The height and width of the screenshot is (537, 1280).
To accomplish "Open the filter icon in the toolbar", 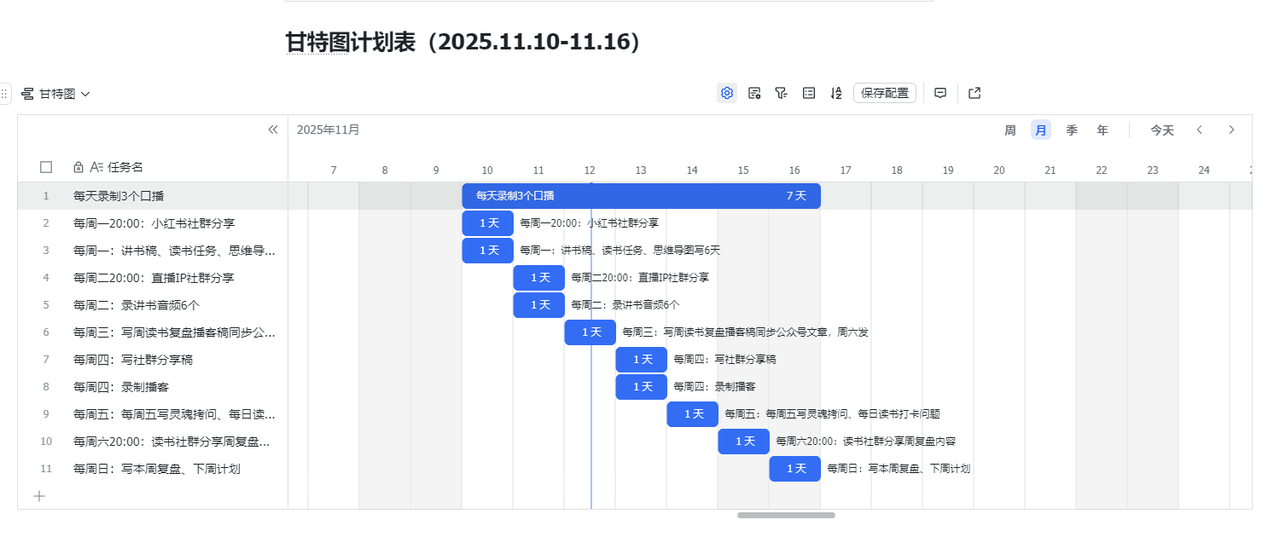I will click(x=781, y=93).
